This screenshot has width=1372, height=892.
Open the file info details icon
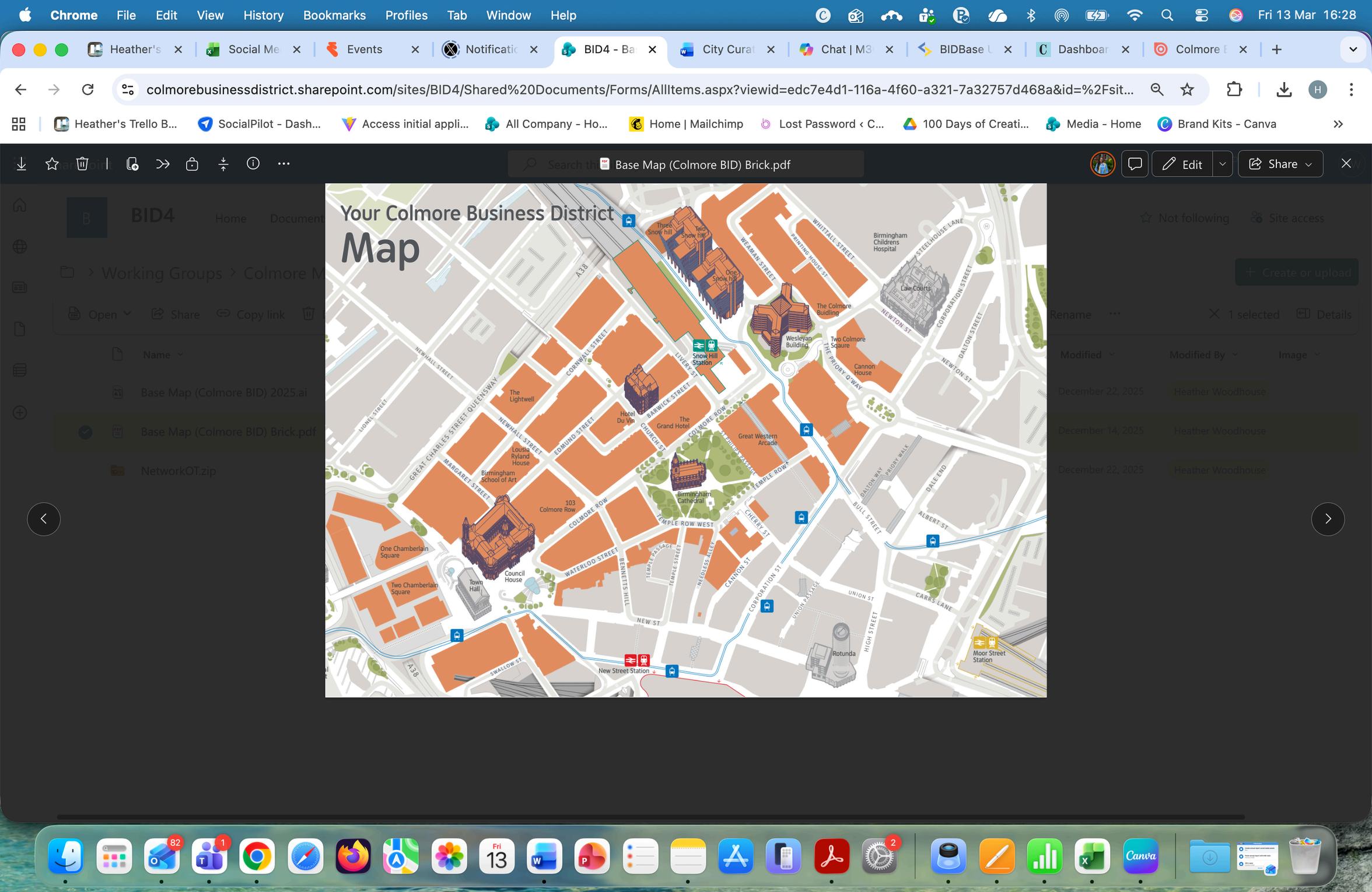[x=253, y=164]
